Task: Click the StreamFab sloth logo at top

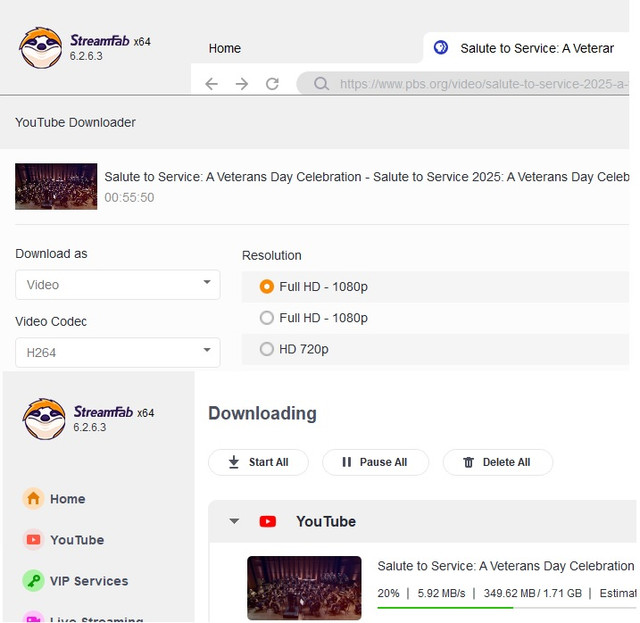Action: click(x=41, y=47)
